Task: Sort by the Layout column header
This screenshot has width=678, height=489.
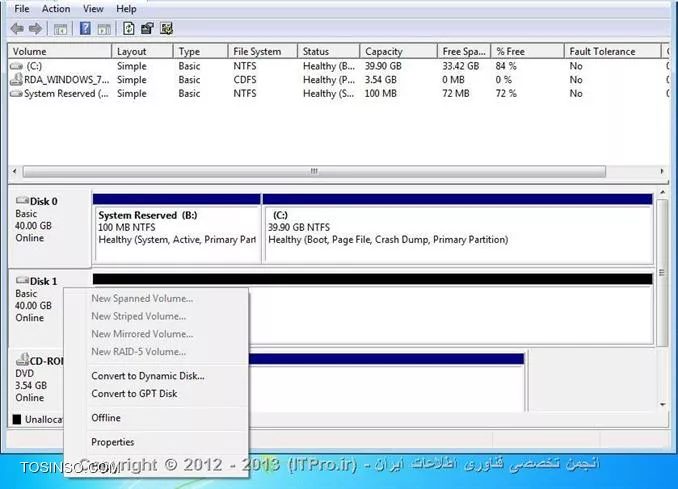Action: point(142,51)
